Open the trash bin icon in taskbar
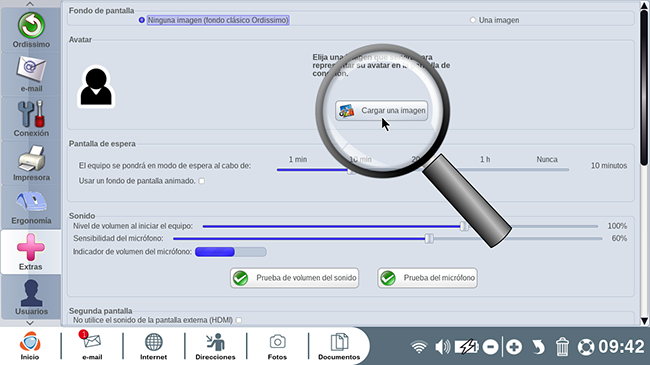Screen dimensions: 650x365 [562, 347]
